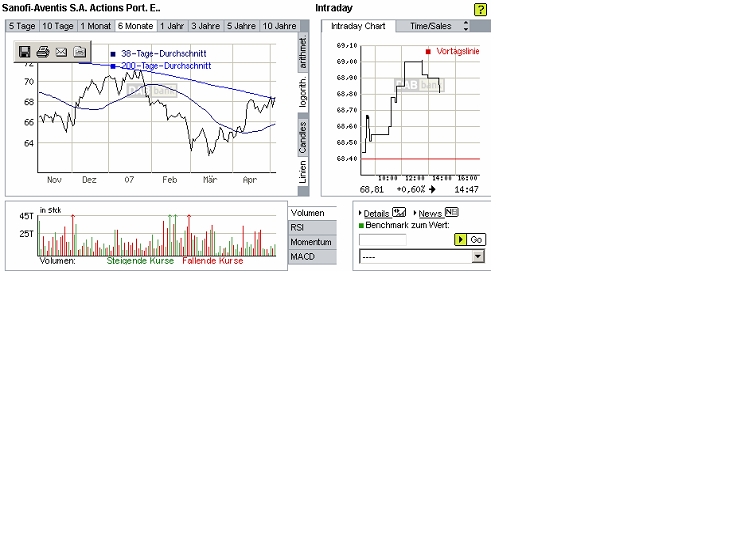The image size is (750, 550).
Task: Select the Volumen indicator tab
Action: (312, 213)
